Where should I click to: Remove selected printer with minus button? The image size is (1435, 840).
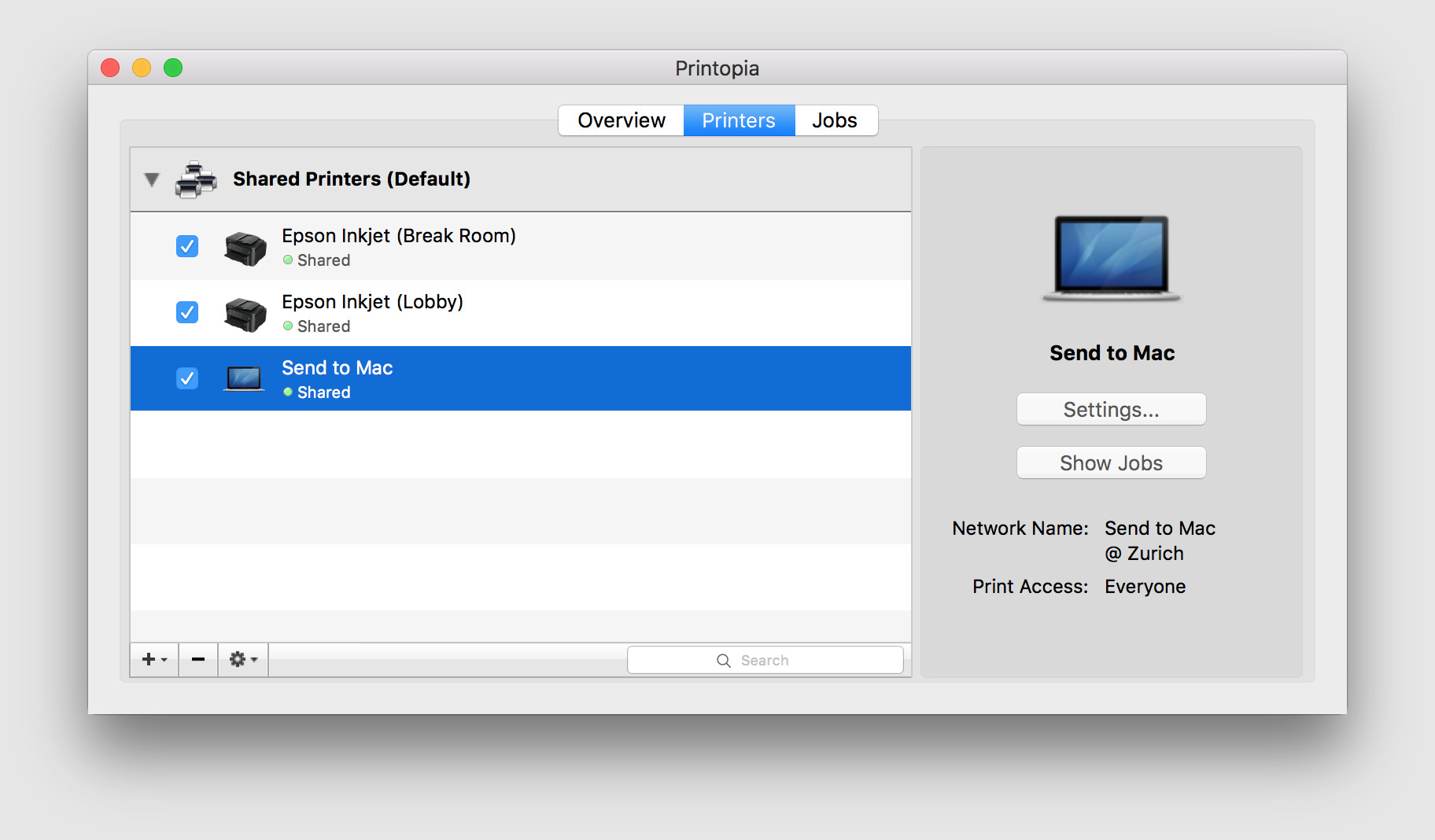[198, 659]
